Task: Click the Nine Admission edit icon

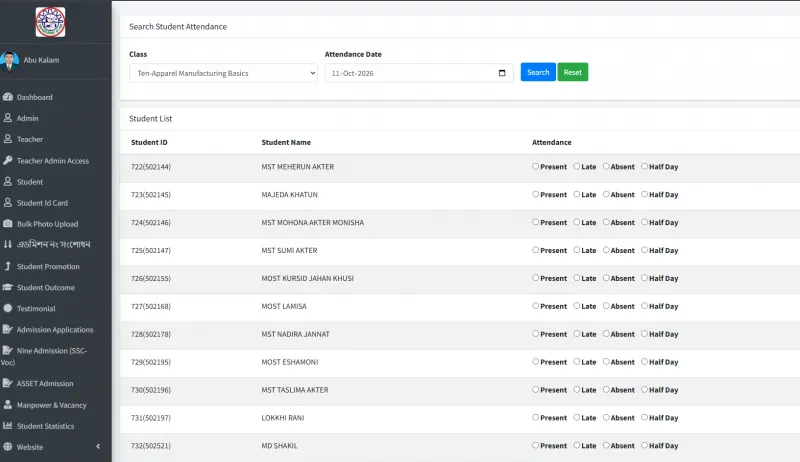Action: coord(8,350)
